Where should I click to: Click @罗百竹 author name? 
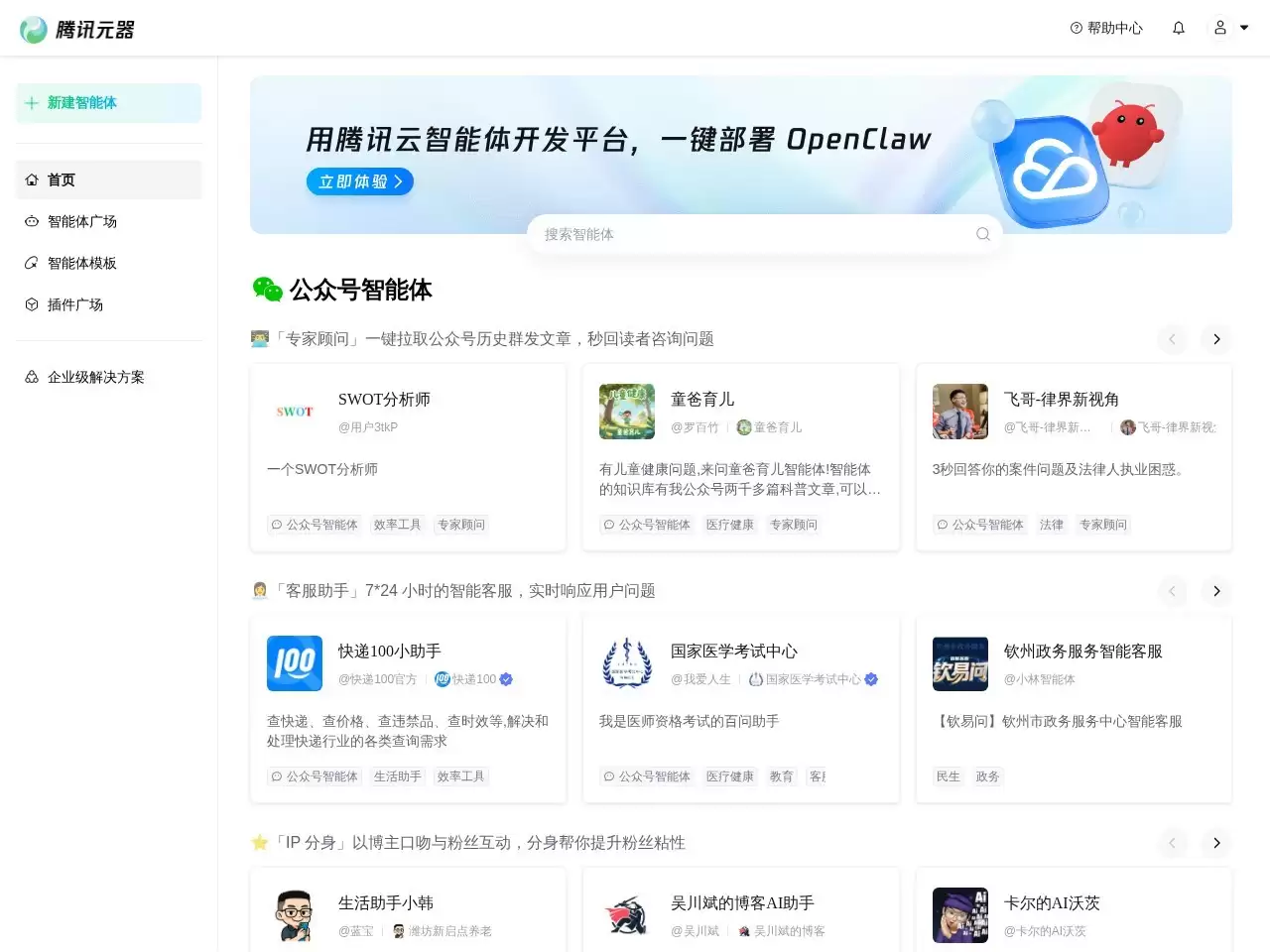click(x=695, y=427)
